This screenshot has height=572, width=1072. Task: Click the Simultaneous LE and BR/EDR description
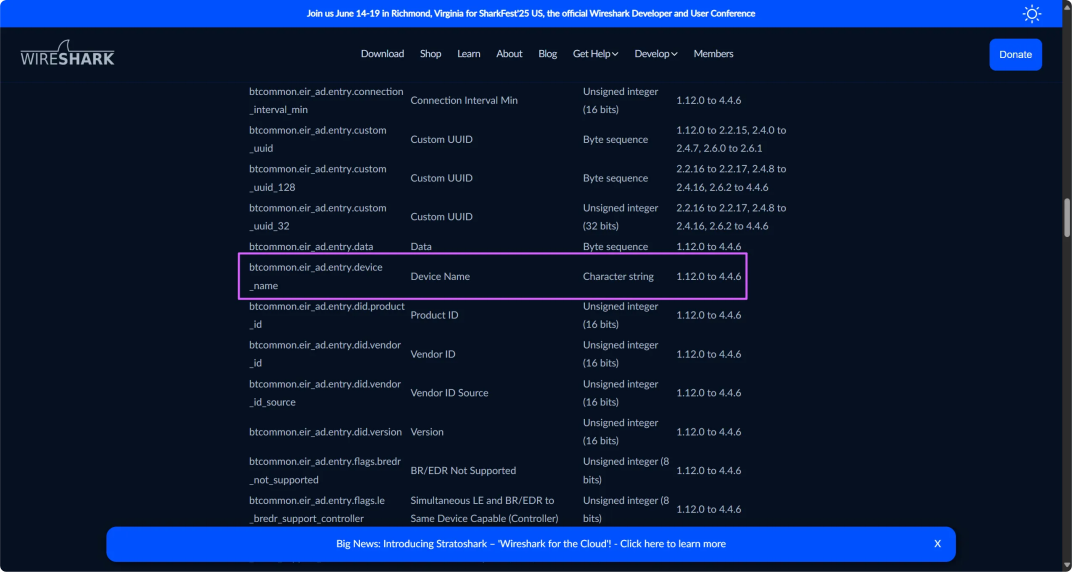484,510
